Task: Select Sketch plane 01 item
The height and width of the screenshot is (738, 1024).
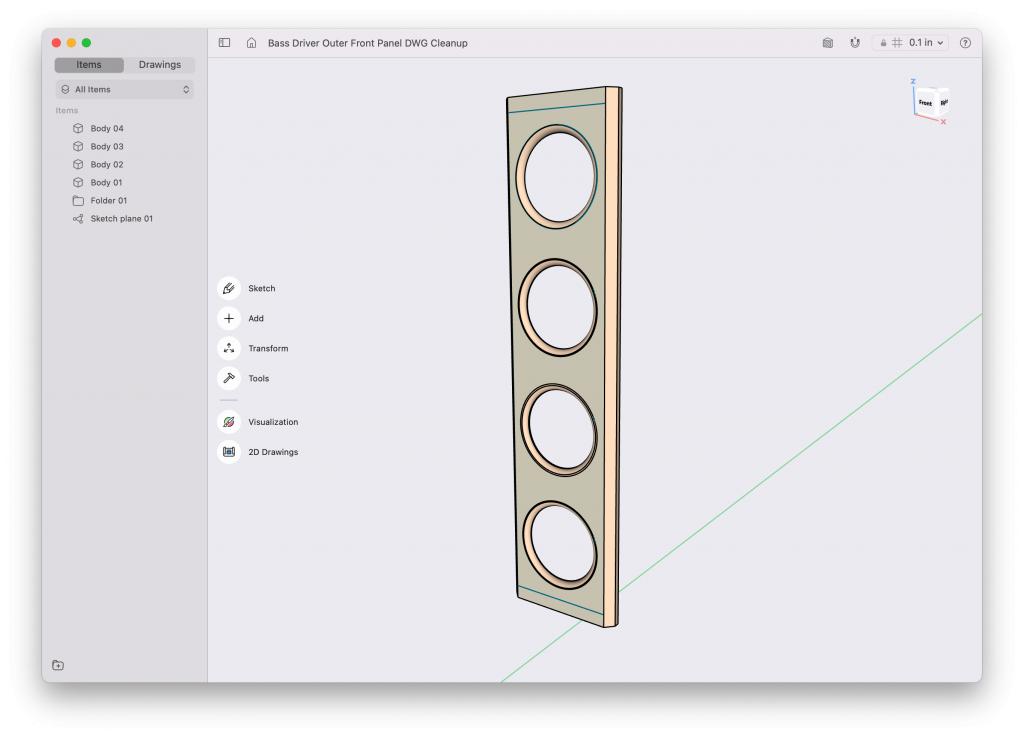Action: tap(121, 219)
